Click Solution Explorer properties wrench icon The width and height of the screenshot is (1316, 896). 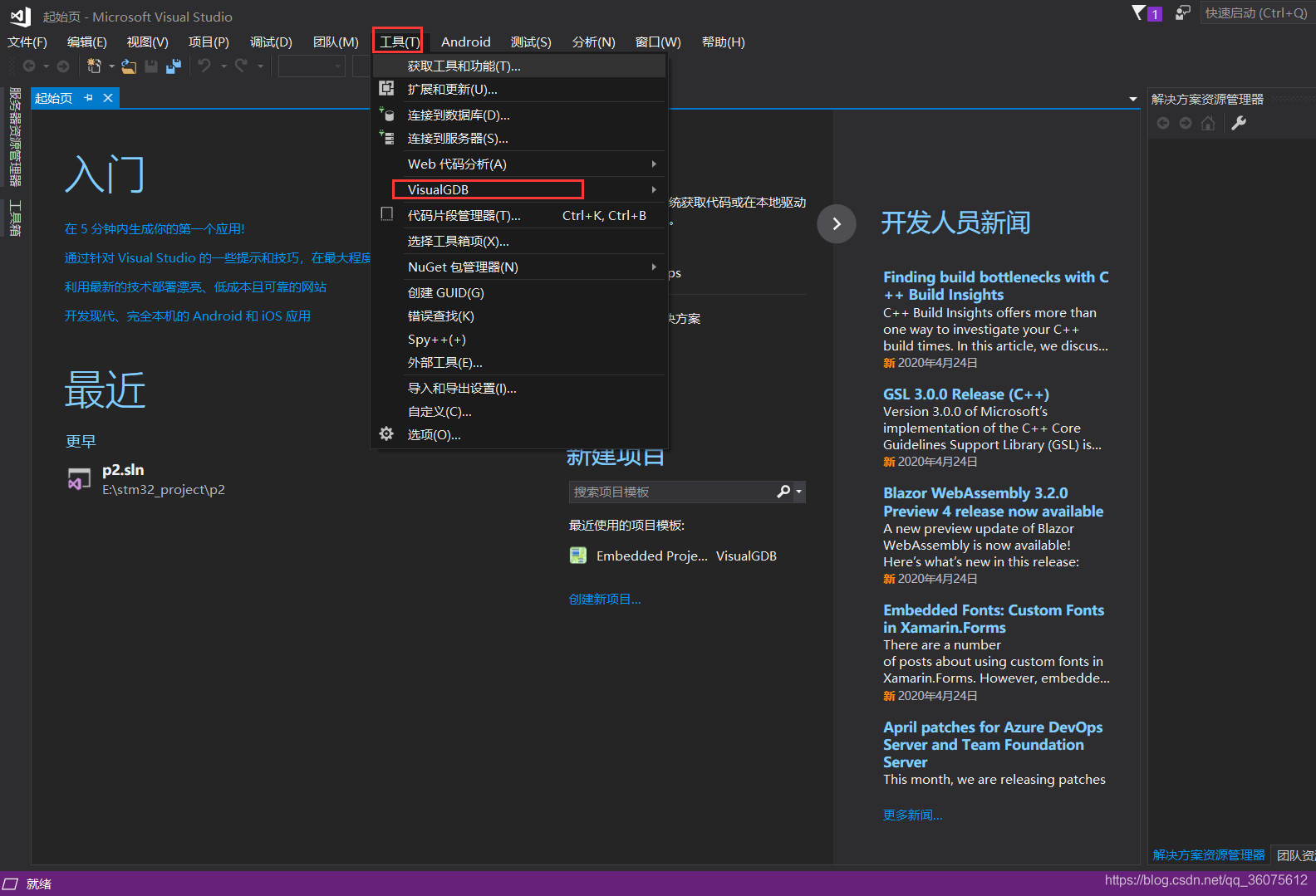point(1239,123)
